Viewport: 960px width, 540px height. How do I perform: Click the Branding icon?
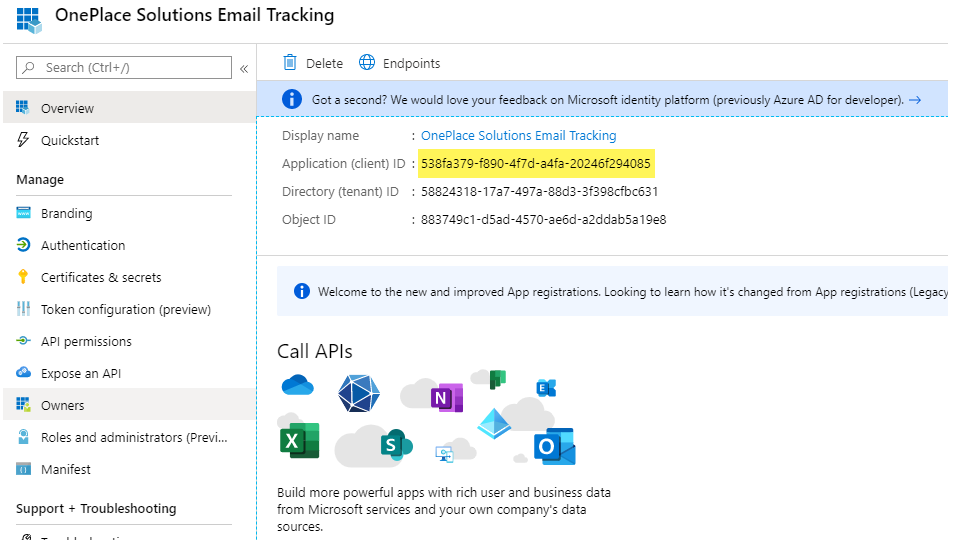(x=23, y=213)
